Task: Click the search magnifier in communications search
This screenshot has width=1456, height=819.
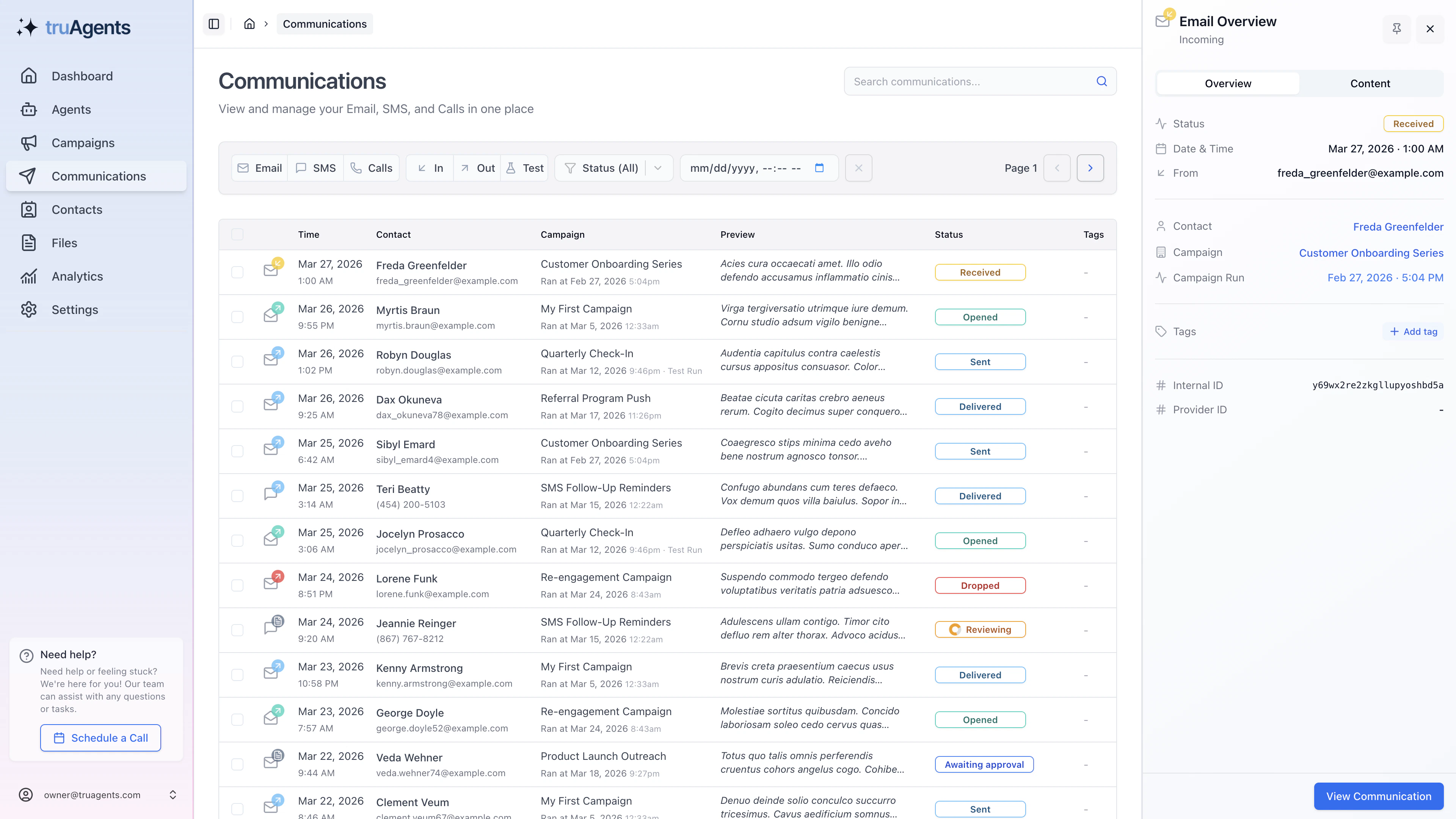Action: point(1101,81)
